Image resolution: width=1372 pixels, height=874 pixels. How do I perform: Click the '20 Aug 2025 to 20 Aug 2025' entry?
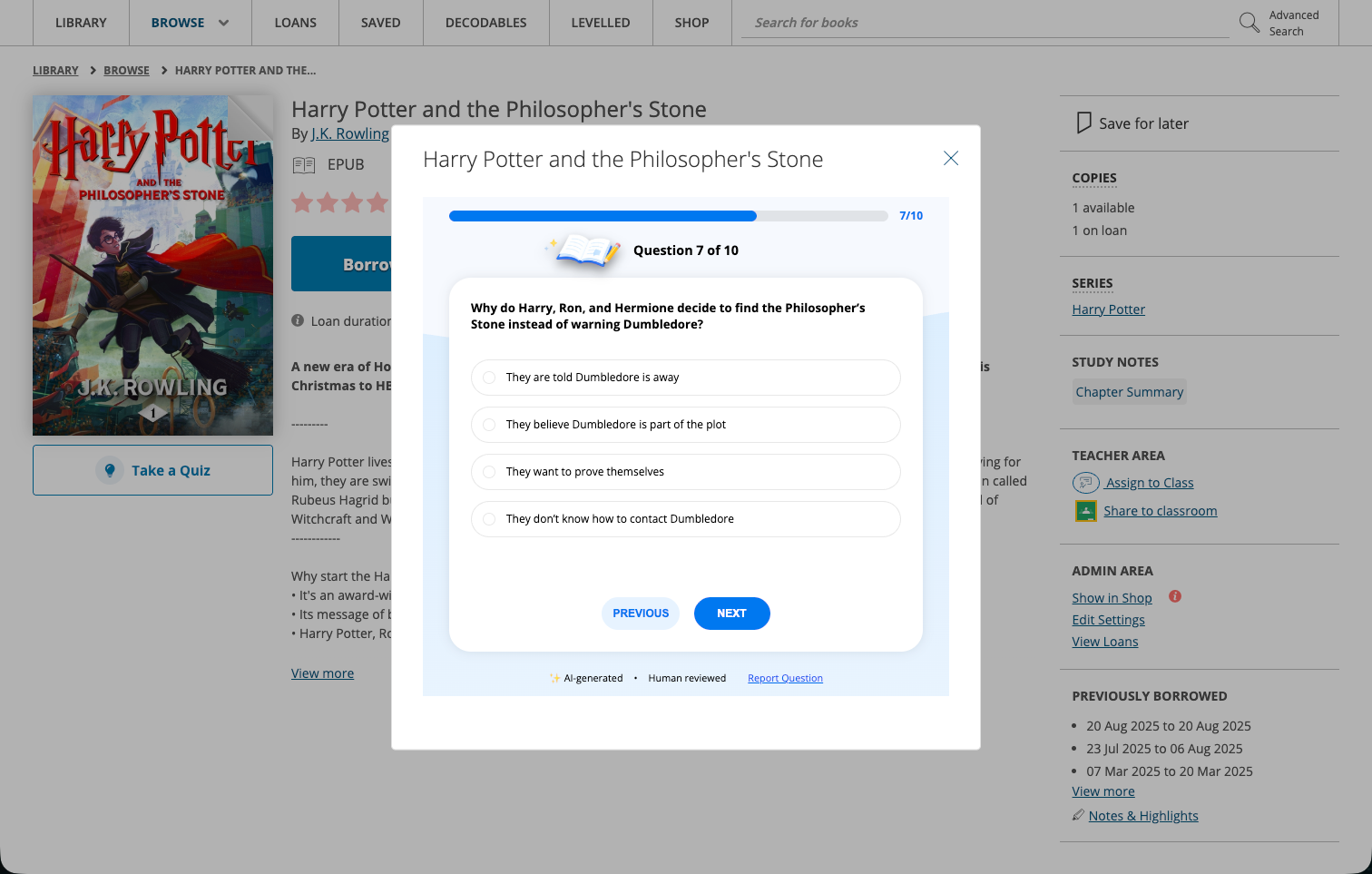[1169, 726]
